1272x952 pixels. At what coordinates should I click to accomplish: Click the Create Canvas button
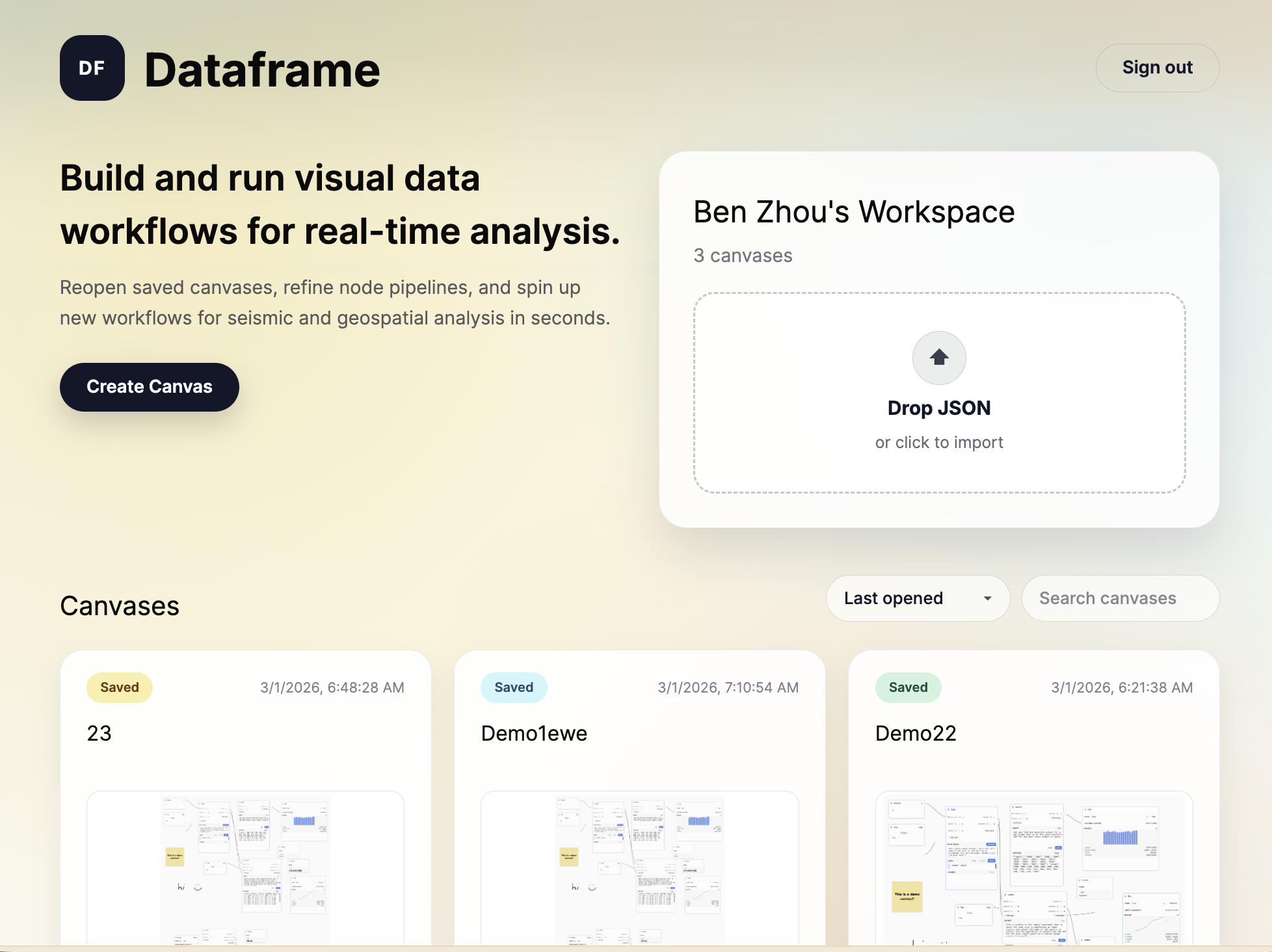[150, 387]
